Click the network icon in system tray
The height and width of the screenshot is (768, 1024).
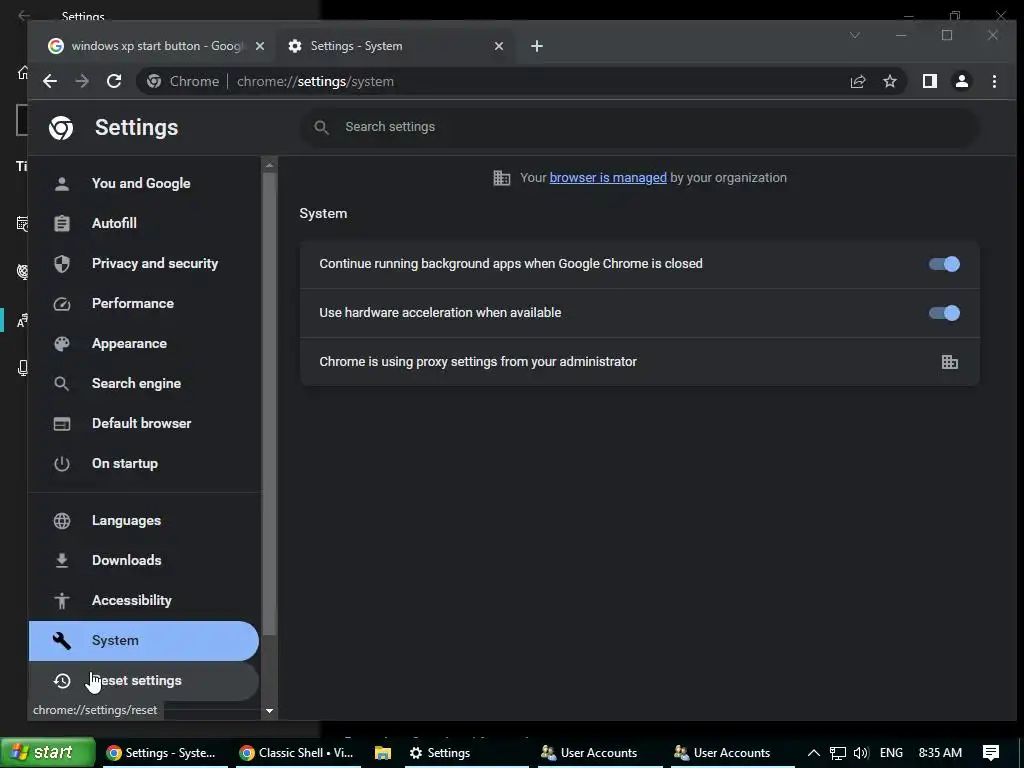837,753
